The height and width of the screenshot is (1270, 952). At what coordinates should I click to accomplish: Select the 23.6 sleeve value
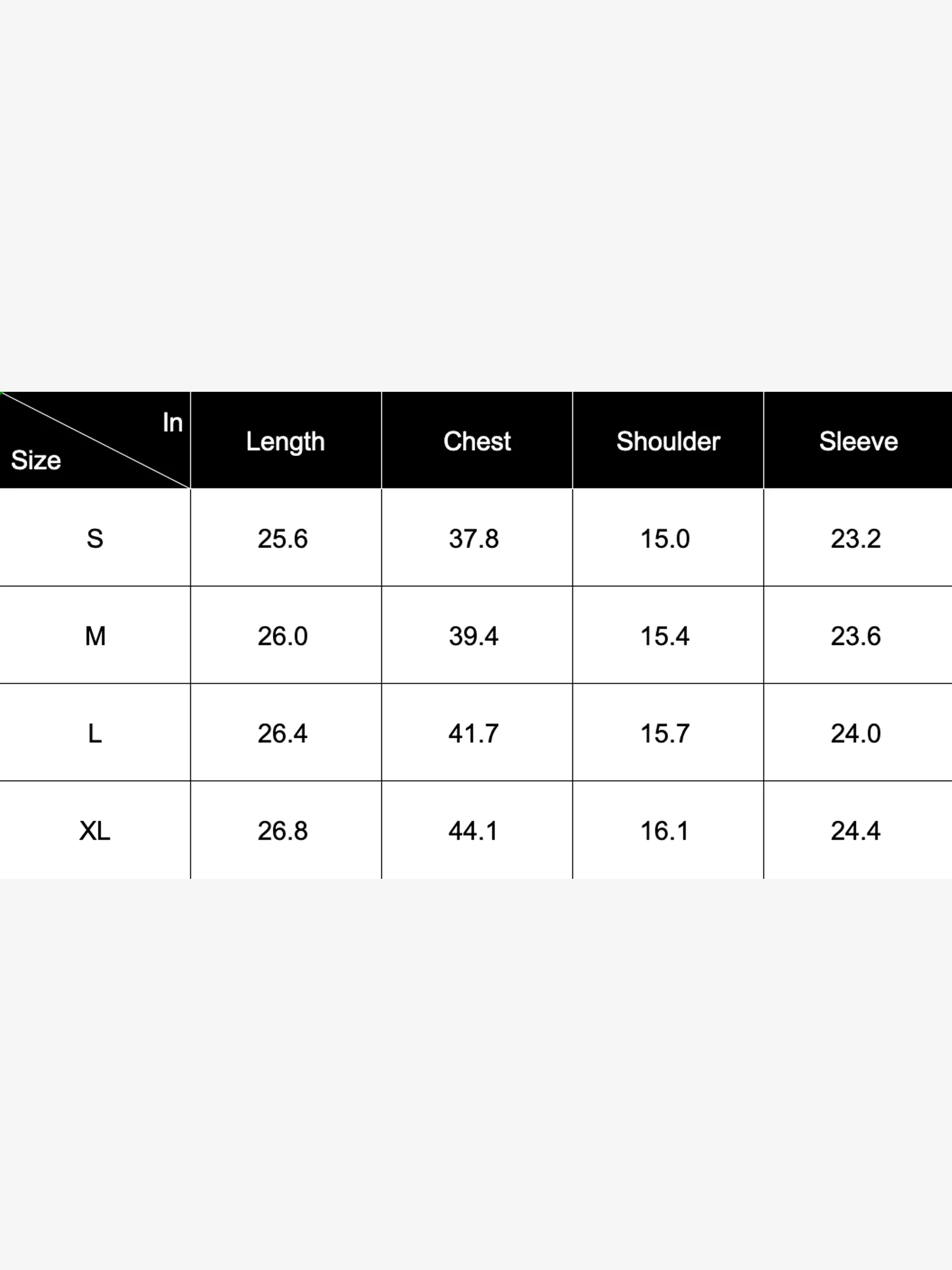coord(856,636)
